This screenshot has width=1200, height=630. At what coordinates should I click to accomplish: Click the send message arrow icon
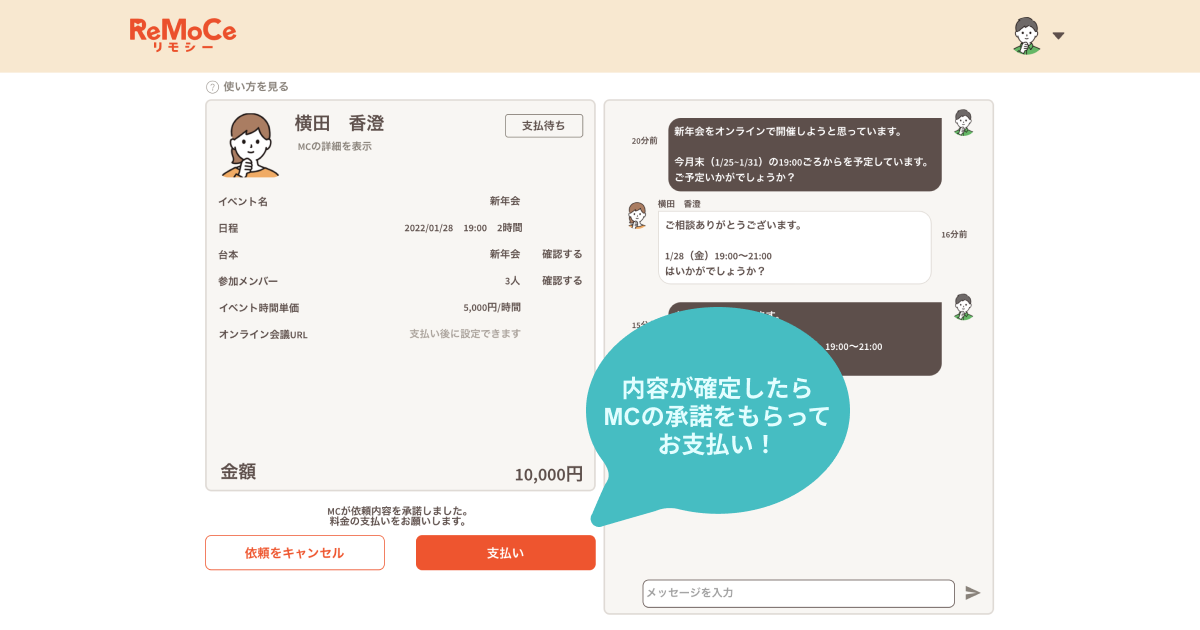tap(973, 593)
